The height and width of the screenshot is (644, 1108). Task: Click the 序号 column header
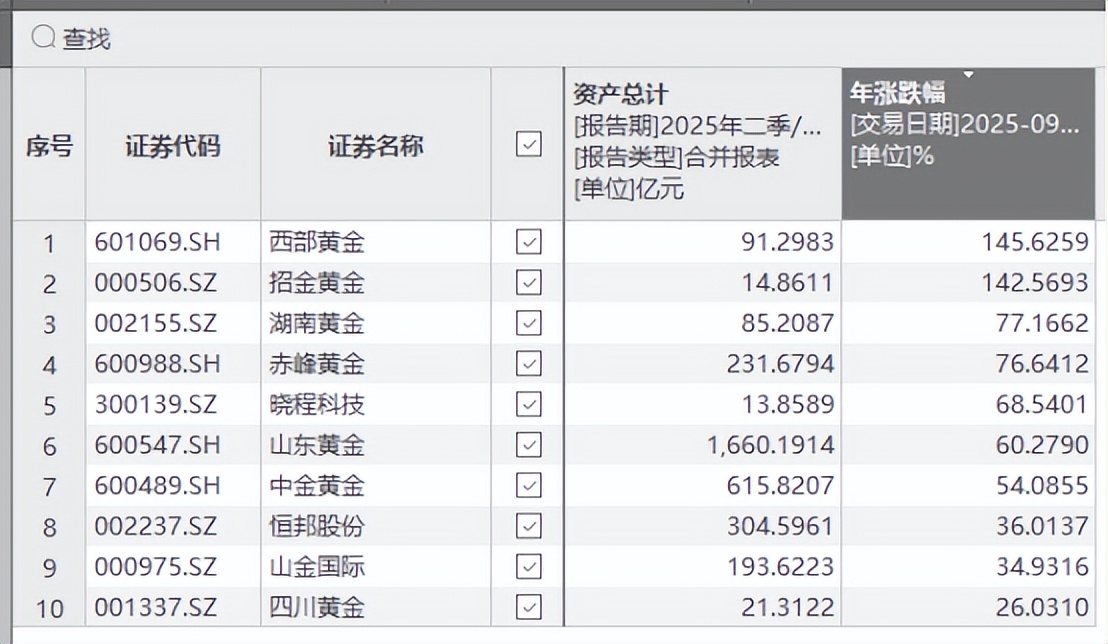(x=49, y=145)
